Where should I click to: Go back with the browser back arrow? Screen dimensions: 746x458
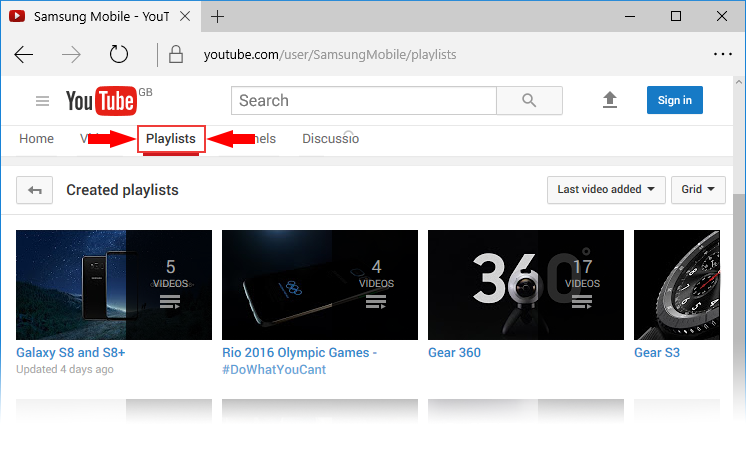[x=23, y=55]
